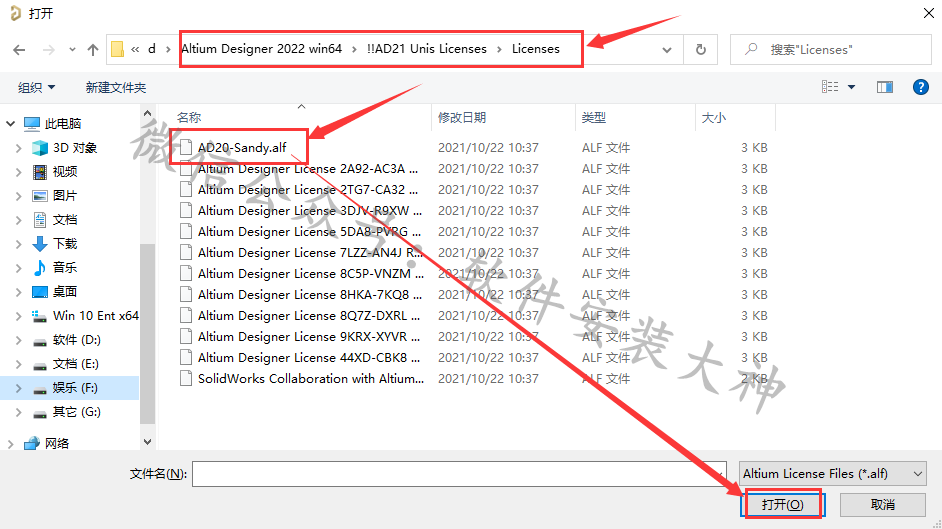
Task: Open recent locations dropdown arrow
Action: click(x=72, y=50)
